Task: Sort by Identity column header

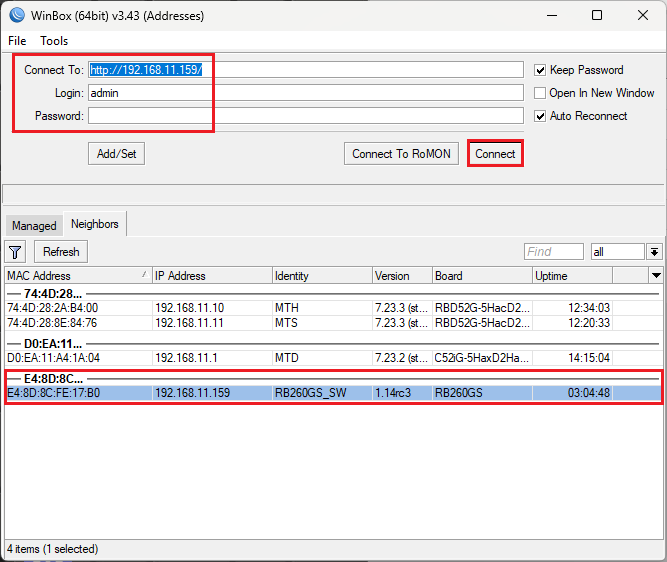Action: (322, 276)
